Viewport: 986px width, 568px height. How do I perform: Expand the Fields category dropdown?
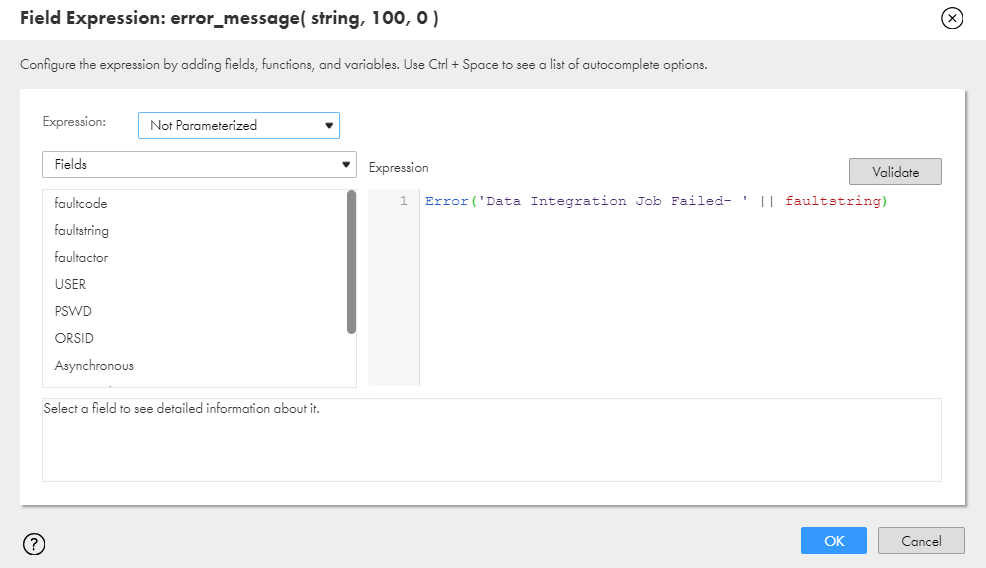(x=199, y=164)
